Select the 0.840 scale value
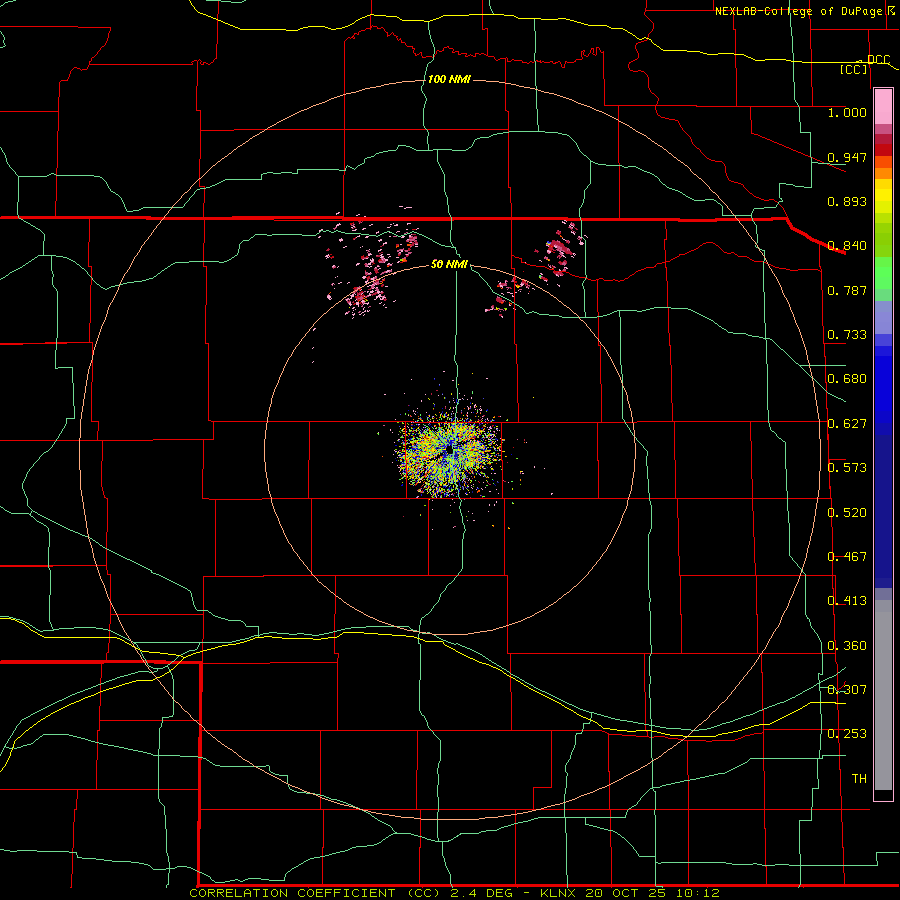This screenshot has height=900, width=900. 847,246
